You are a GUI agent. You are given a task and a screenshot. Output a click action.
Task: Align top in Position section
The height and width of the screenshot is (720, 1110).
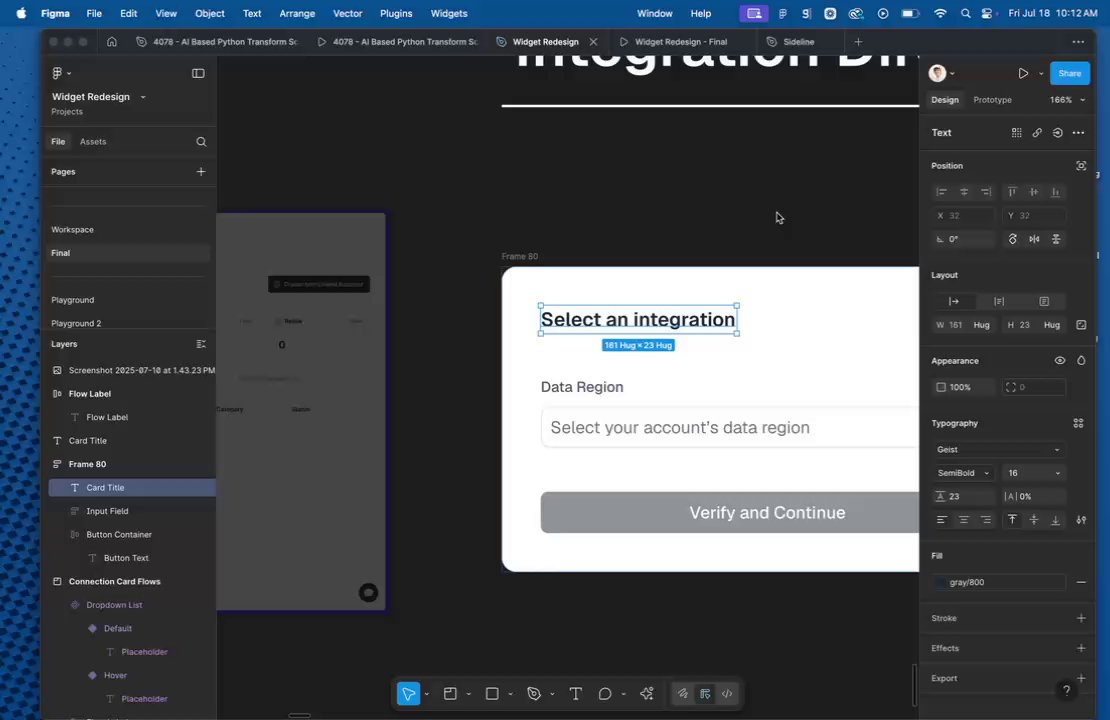click(1012, 192)
